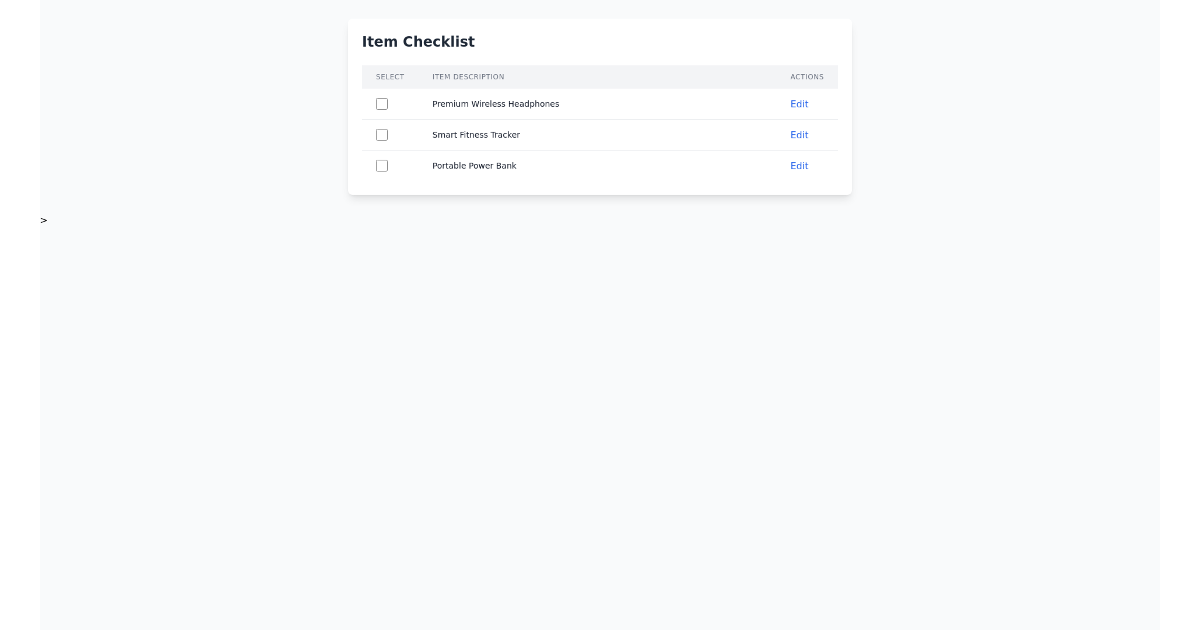1200x630 pixels.
Task: Check the Premium Wireless Headphones checkbox
Action: 382,103
